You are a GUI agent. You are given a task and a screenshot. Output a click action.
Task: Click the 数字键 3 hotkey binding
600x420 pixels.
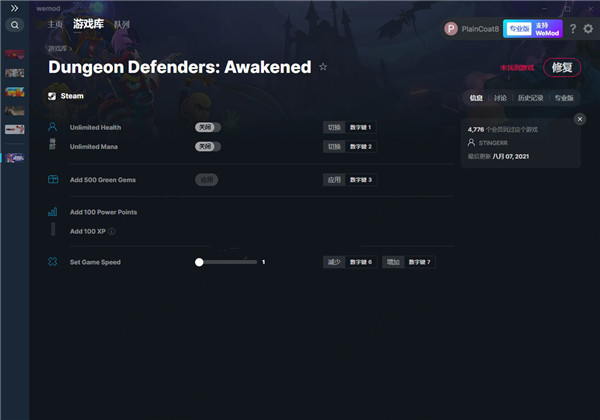(x=361, y=180)
